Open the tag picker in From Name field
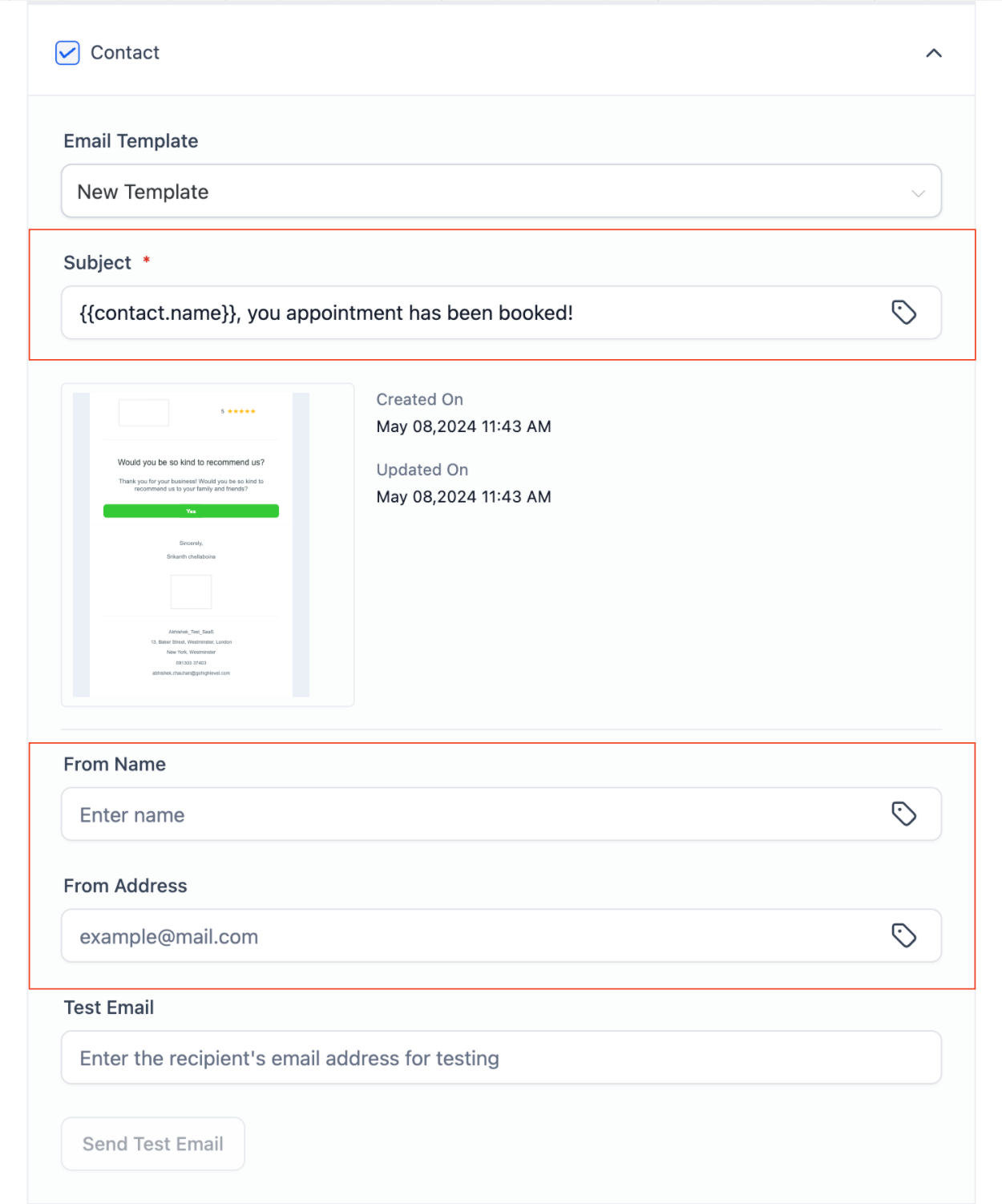 click(903, 814)
